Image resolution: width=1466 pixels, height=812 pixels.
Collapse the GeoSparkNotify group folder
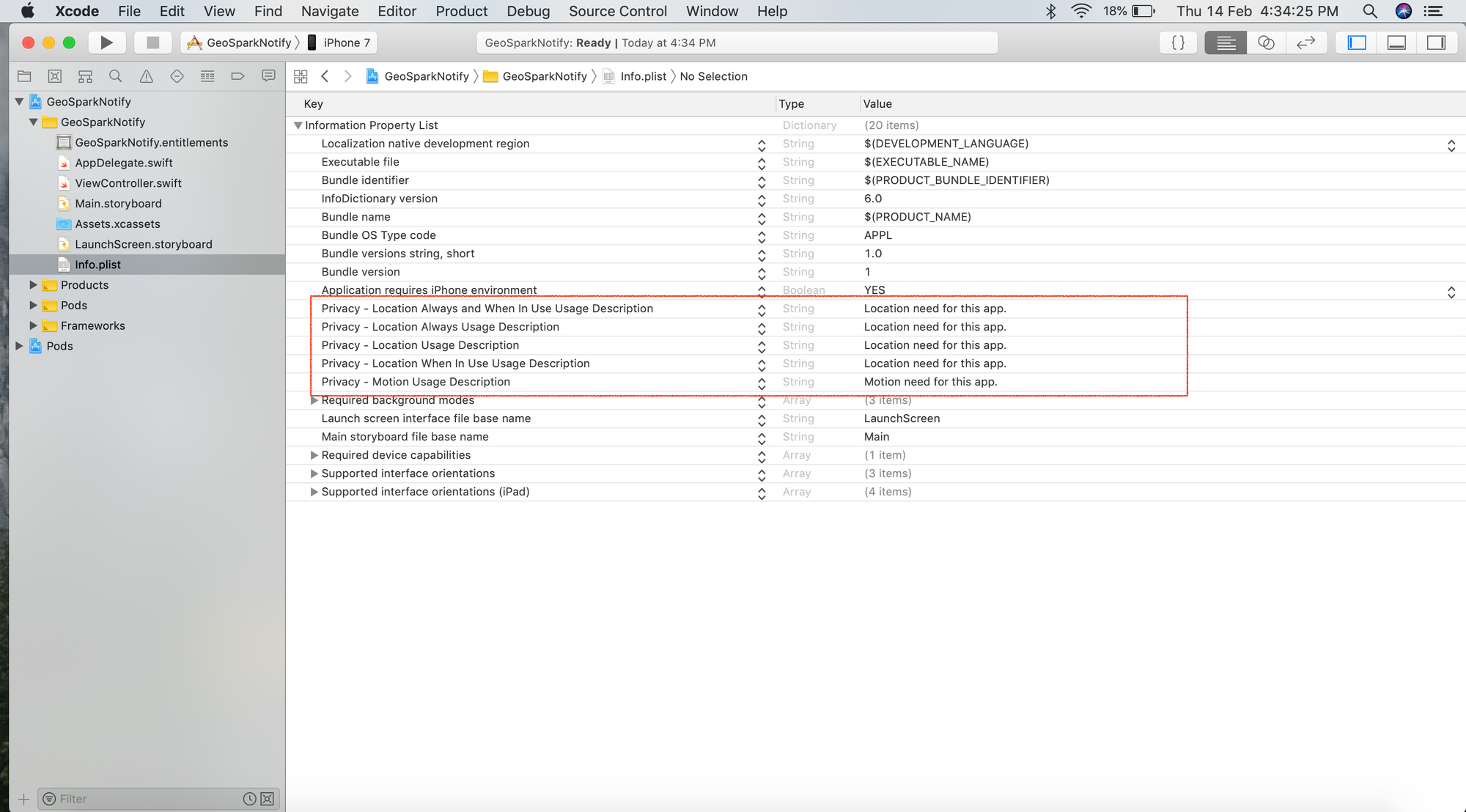(34, 122)
